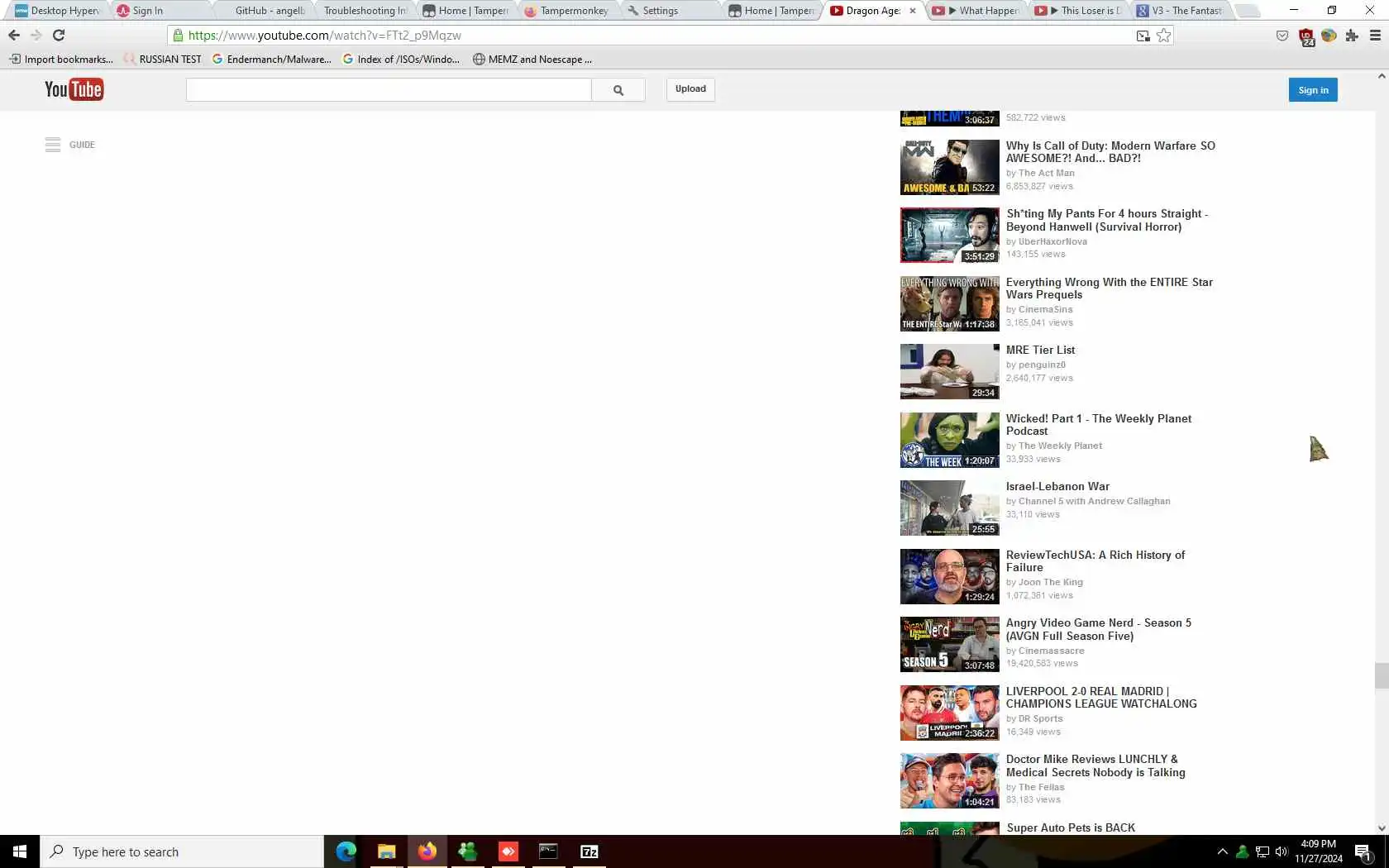
Task: Open the Doctor Mike Reviews LUNCHLY video title
Action: pos(1095,765)
